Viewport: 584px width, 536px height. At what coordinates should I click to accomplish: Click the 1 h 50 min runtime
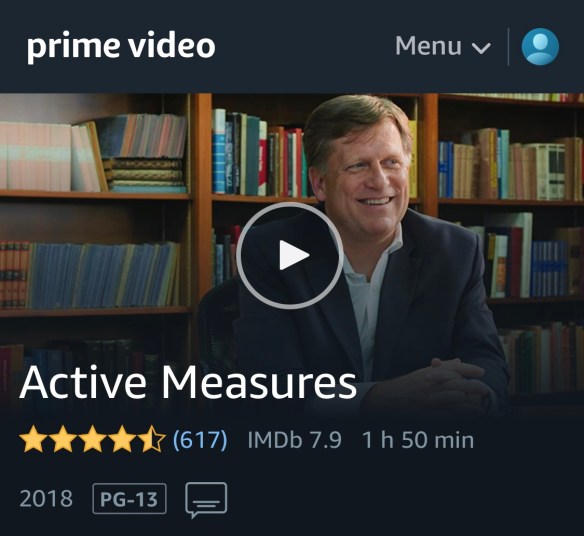point(418,440)
